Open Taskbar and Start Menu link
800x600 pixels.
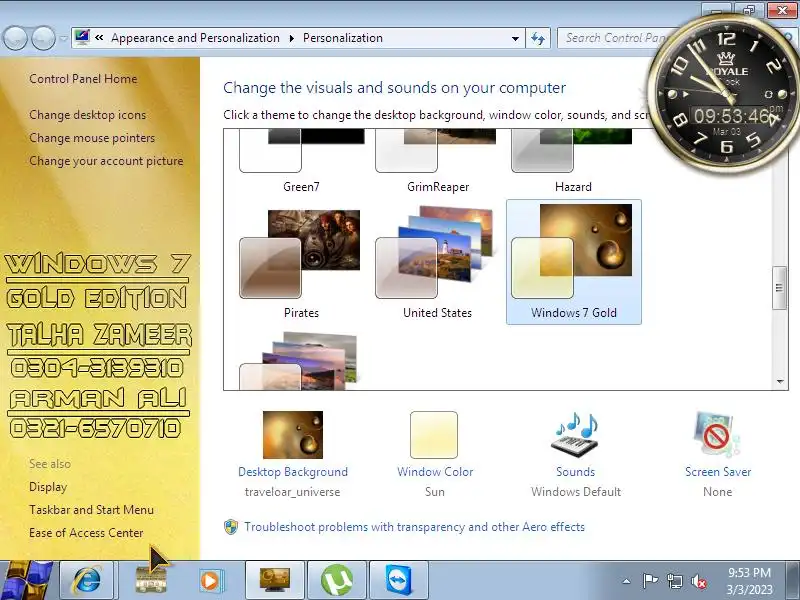91,510
